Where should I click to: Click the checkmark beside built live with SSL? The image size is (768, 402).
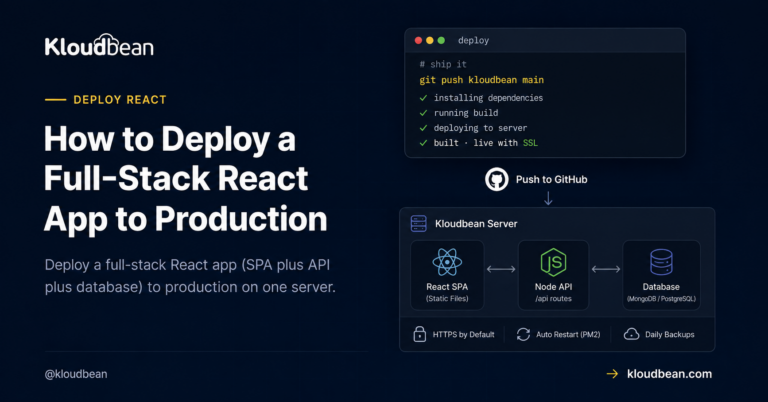[423, 143]
